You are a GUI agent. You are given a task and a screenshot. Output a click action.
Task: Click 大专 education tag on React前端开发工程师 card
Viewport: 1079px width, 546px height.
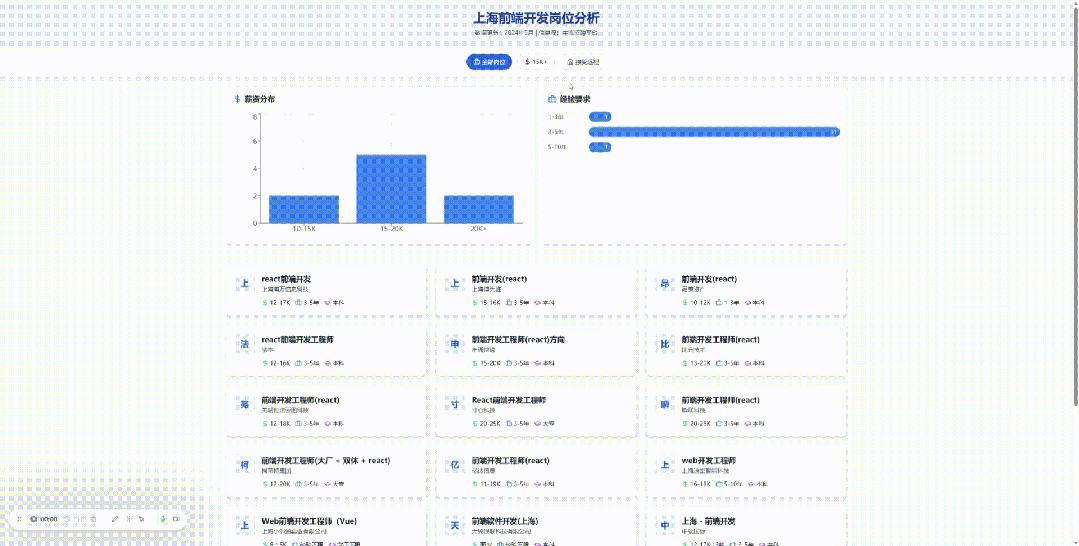(x=545, y=424)
